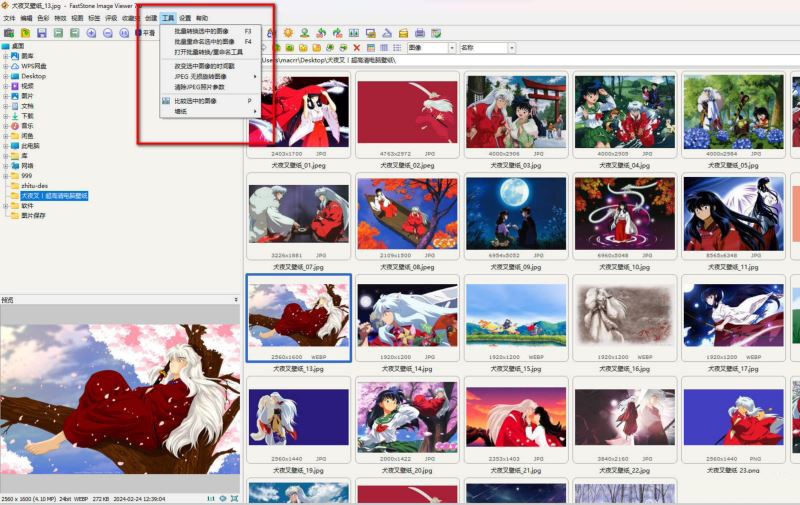Image resolution: width=800 pixels, height=505 pixels.
Task: Choose 批量重命名选中的图像 F4 menu entry
Action: click(211, 41)
